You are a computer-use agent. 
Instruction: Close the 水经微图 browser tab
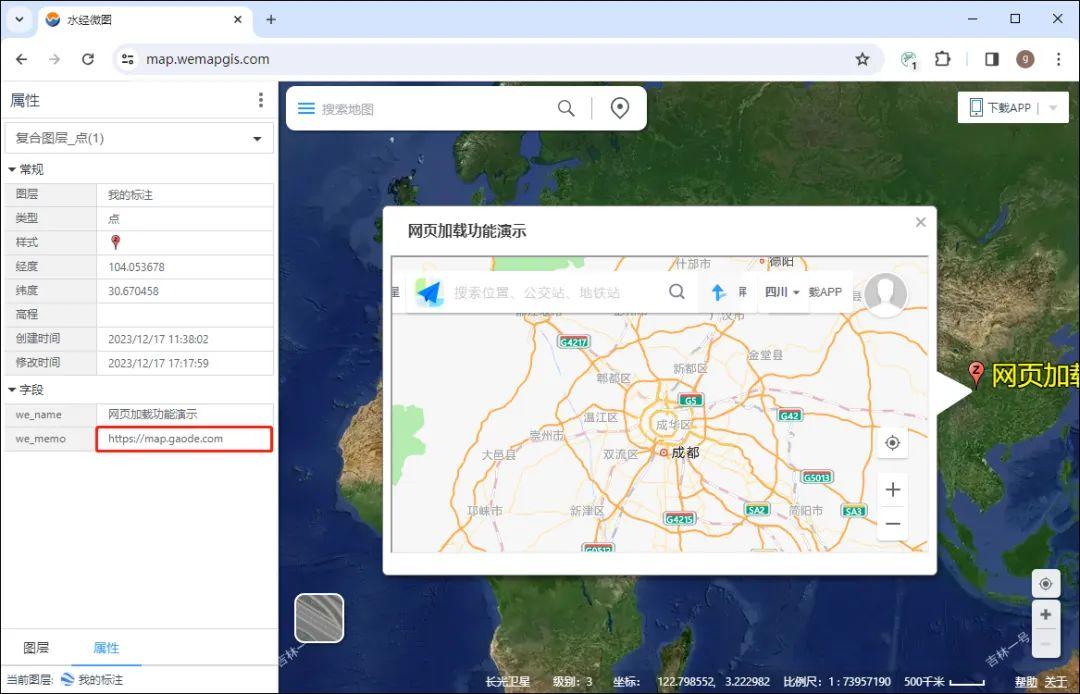pos(238,20)
